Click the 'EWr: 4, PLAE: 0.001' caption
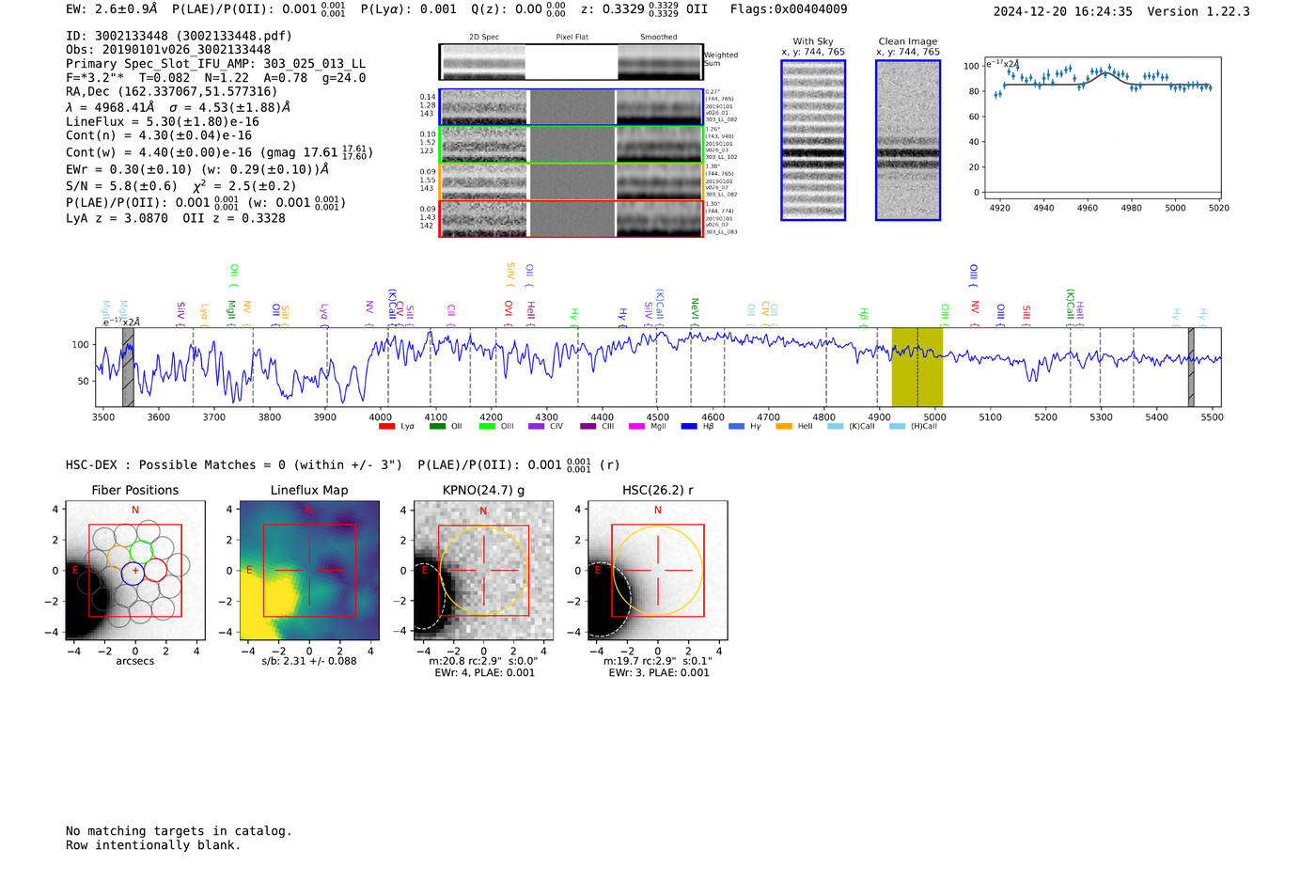The width and height of the screenshot is (1316, 896). (484, 673)
